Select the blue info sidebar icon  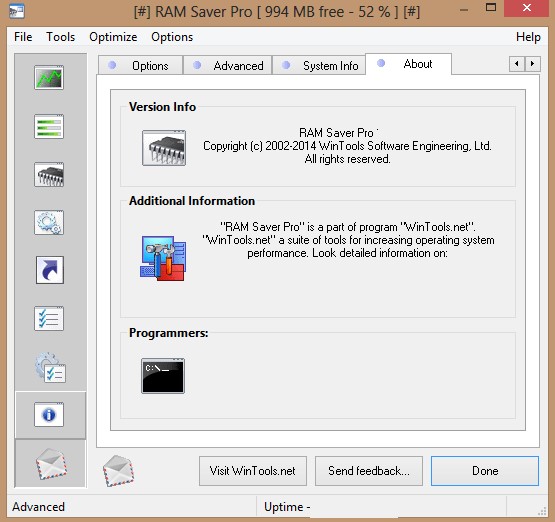tap(49, 414)
